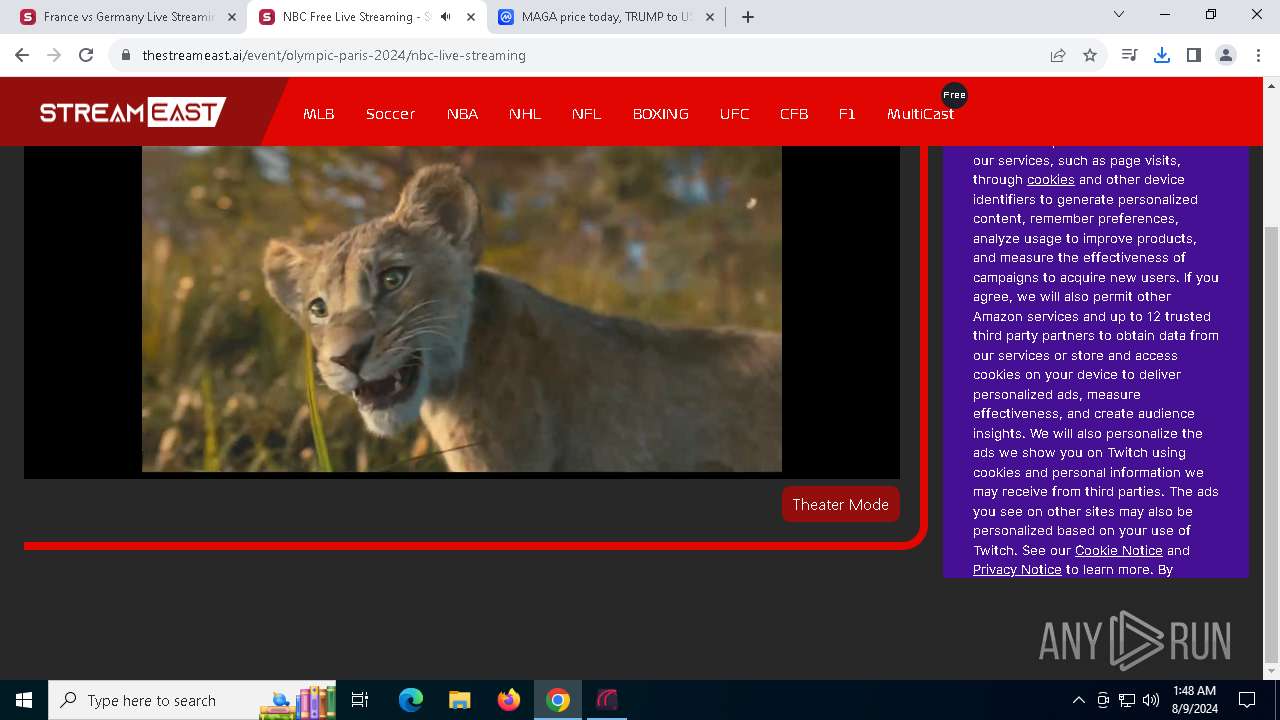Open the CFB section
1280x720 pixels.
794,114
